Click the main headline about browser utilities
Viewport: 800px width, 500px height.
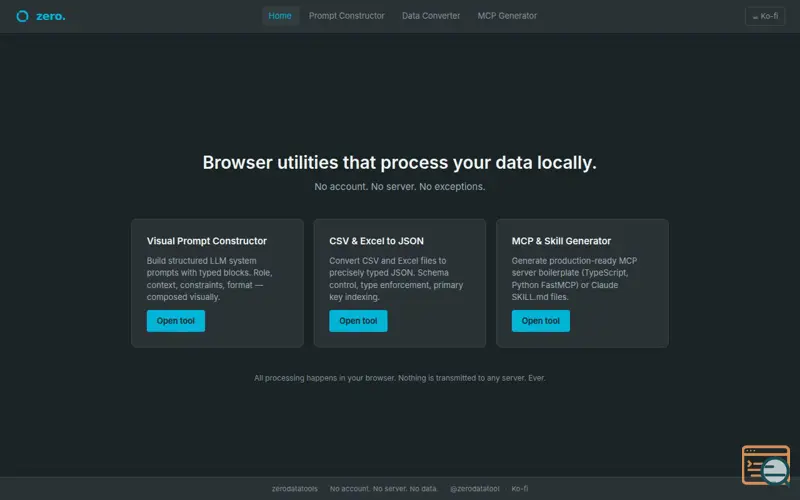tap(399, 163)
